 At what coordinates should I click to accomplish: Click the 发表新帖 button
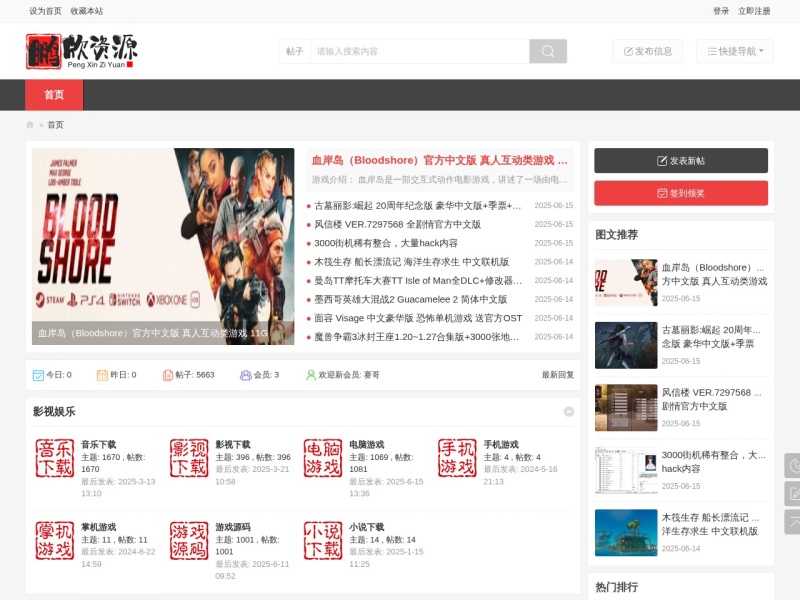681,161
